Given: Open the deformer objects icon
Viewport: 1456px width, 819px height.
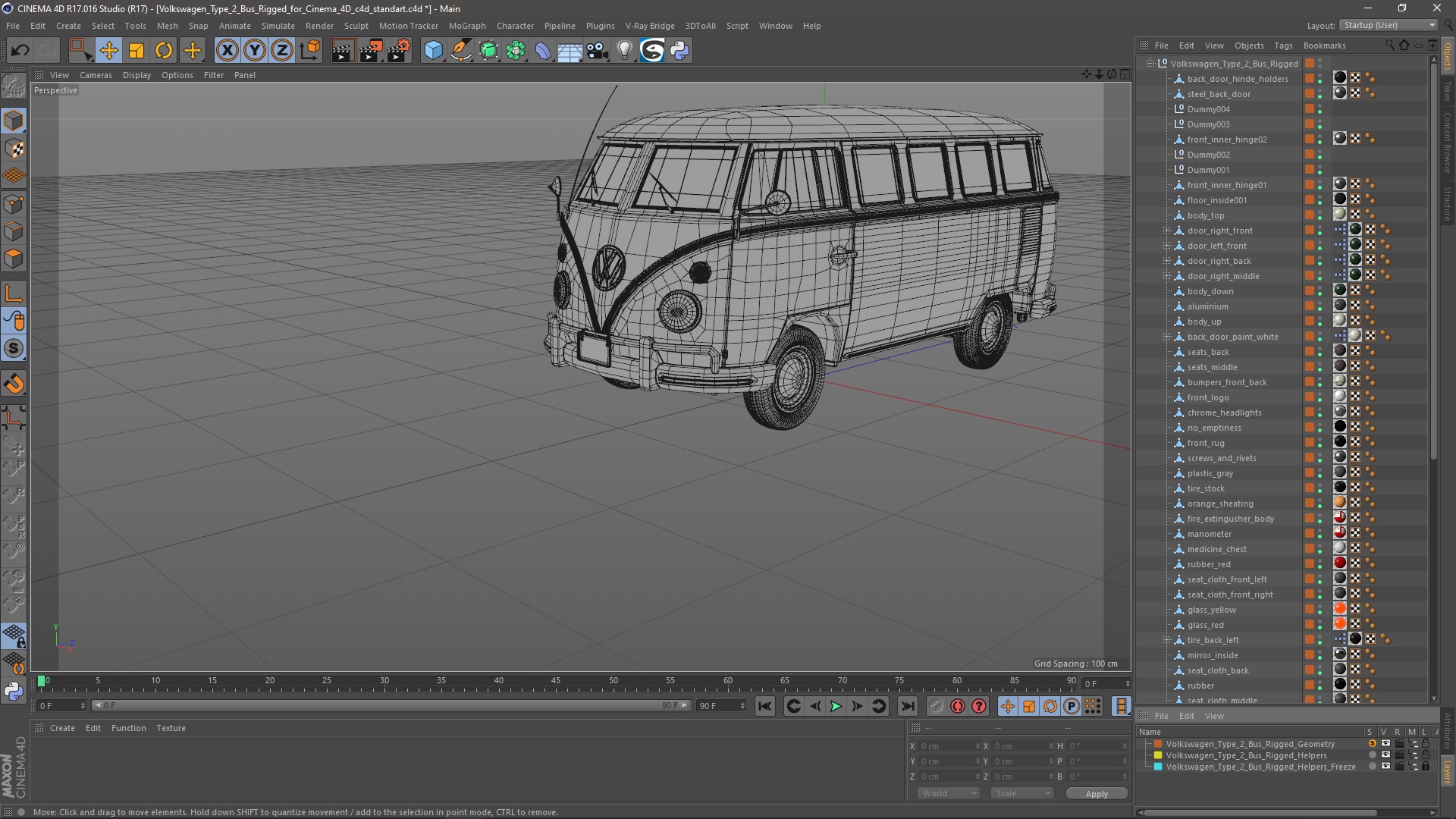Looking at the screenshot, I should pyautogui.click(x=543, y=51).
